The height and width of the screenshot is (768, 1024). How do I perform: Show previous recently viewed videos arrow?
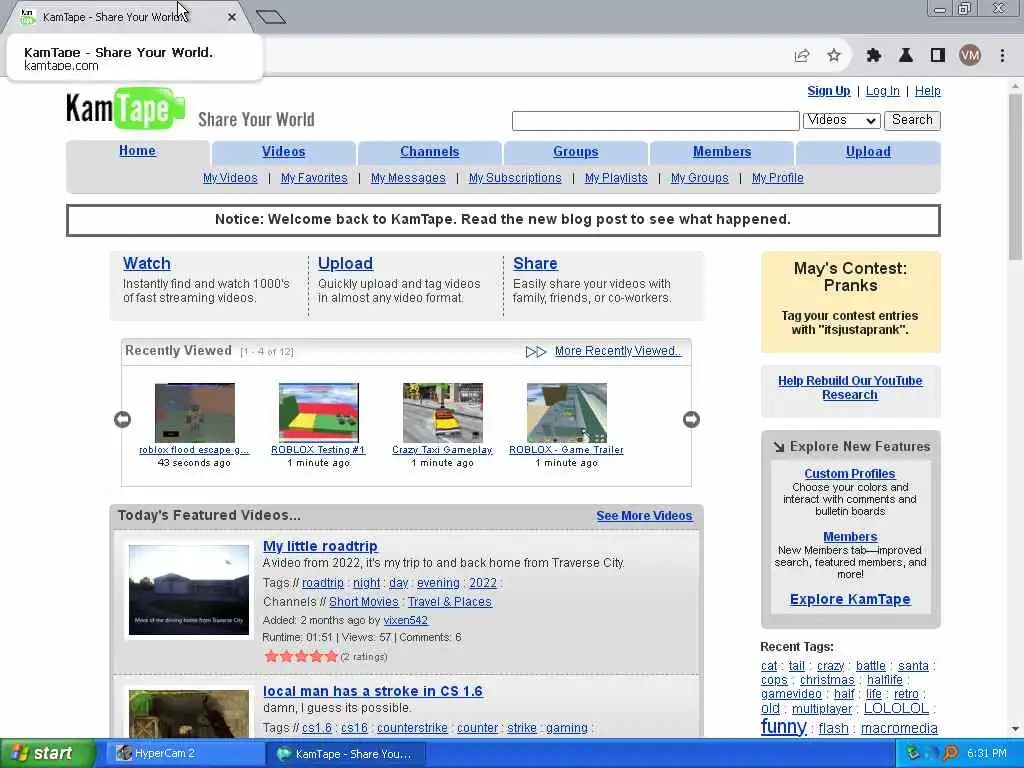[122, 419]
